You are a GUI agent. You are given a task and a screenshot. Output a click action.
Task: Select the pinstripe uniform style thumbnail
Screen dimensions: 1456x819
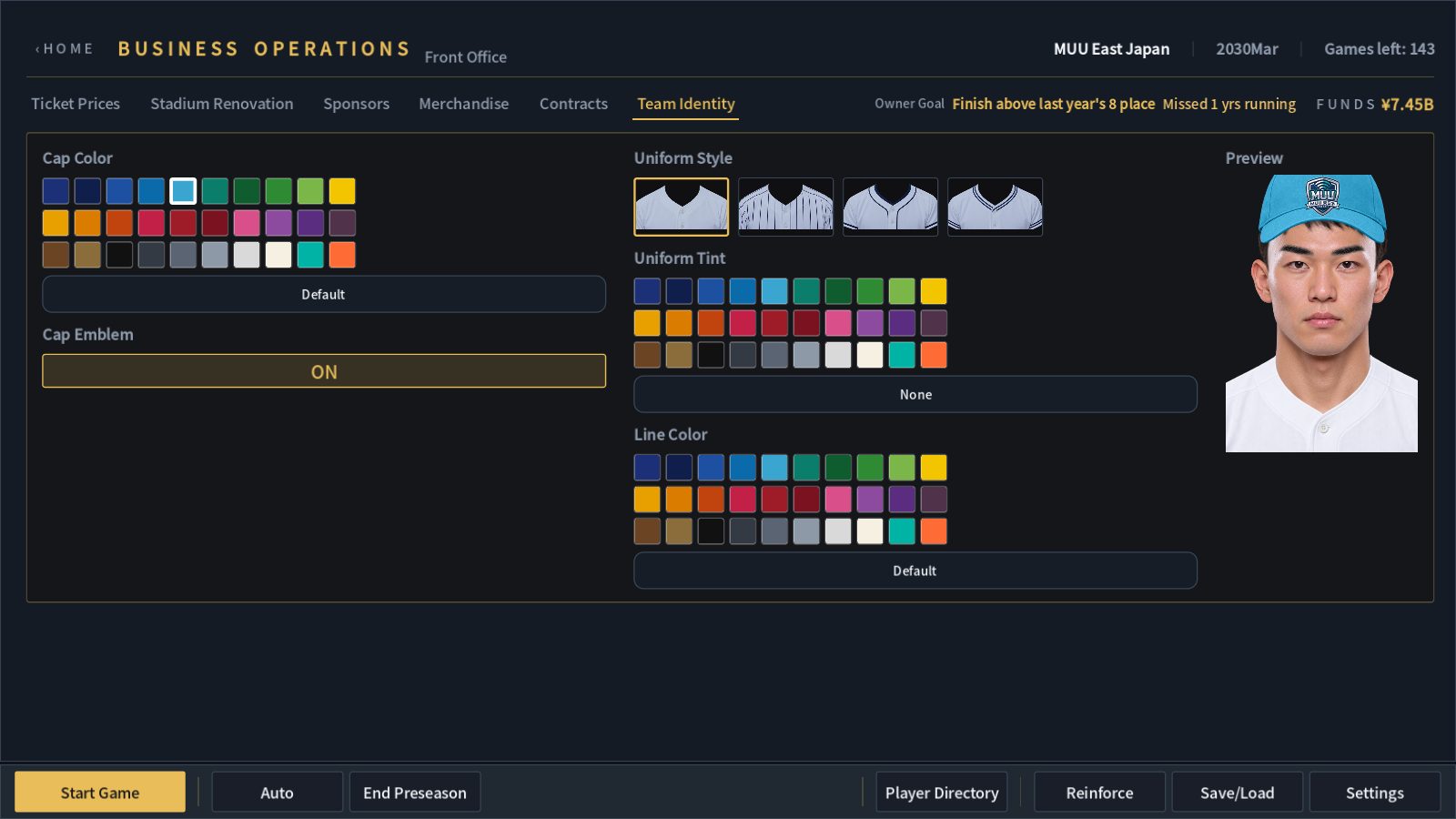pyautogui.click(x=786, y=207)
